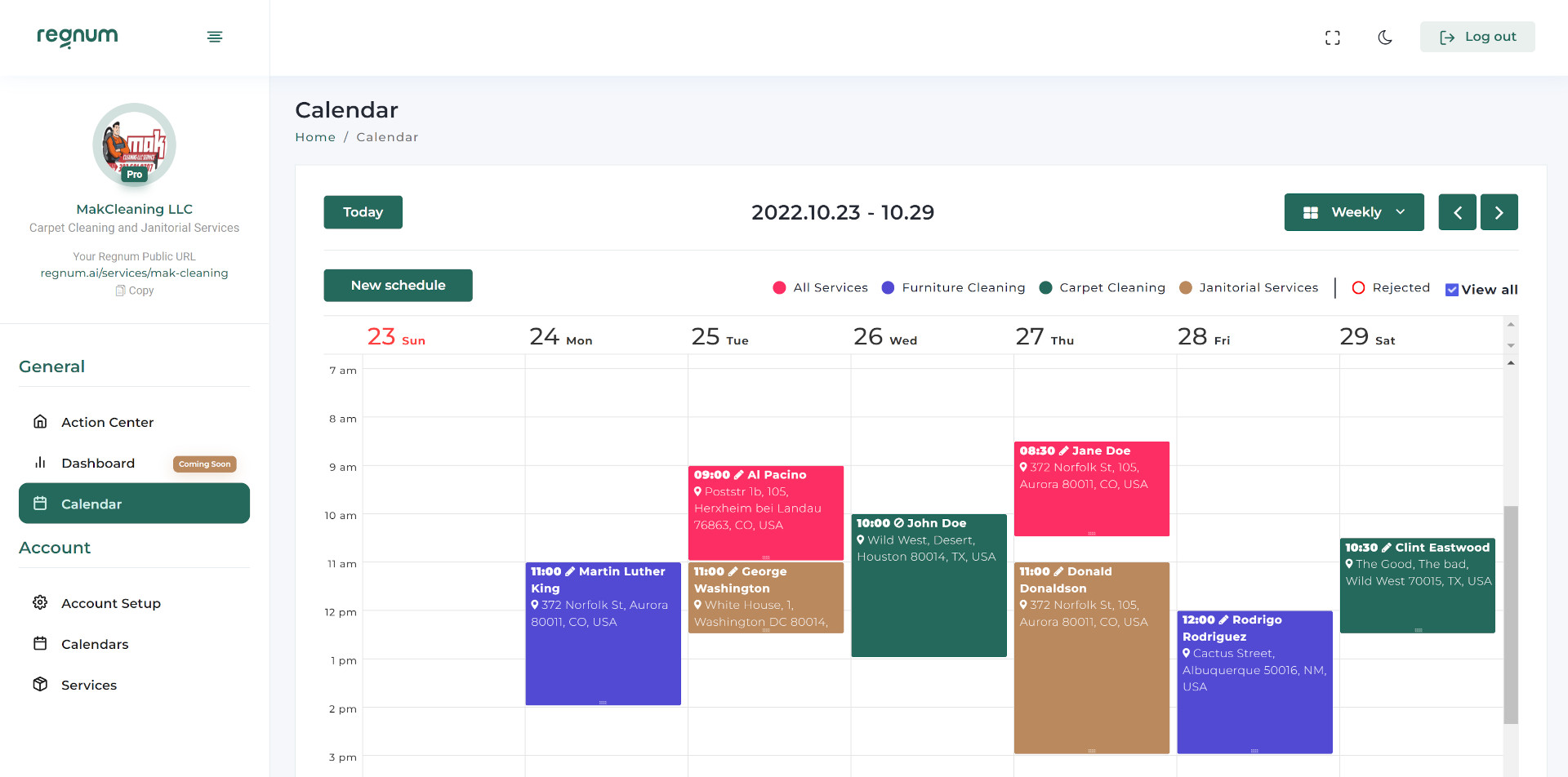The image size is (1568, 777).
Task: Go to previous week with left arrow
Action: 1457,212
